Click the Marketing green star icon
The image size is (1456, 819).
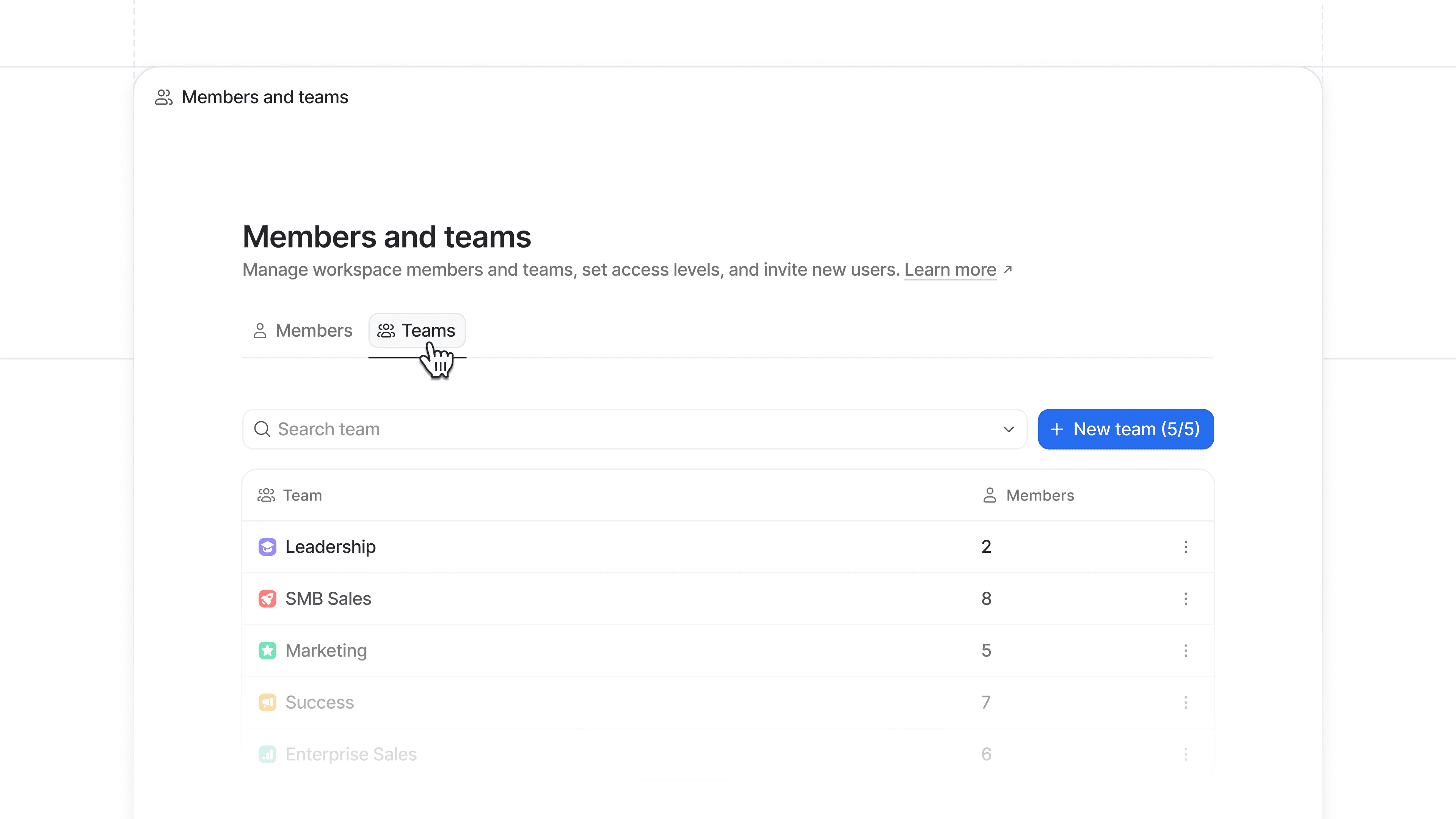pos(267,651)
